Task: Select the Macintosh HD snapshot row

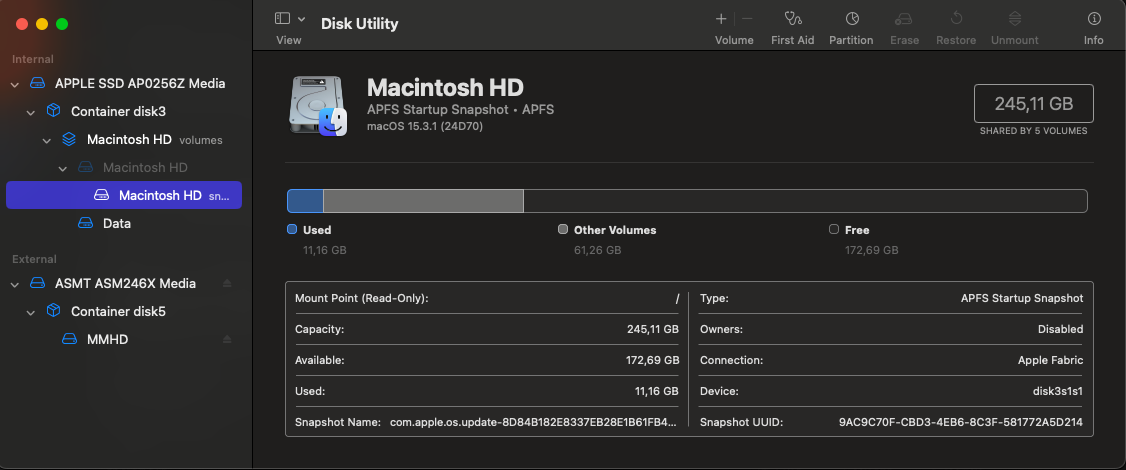Action: pos(124,195)
